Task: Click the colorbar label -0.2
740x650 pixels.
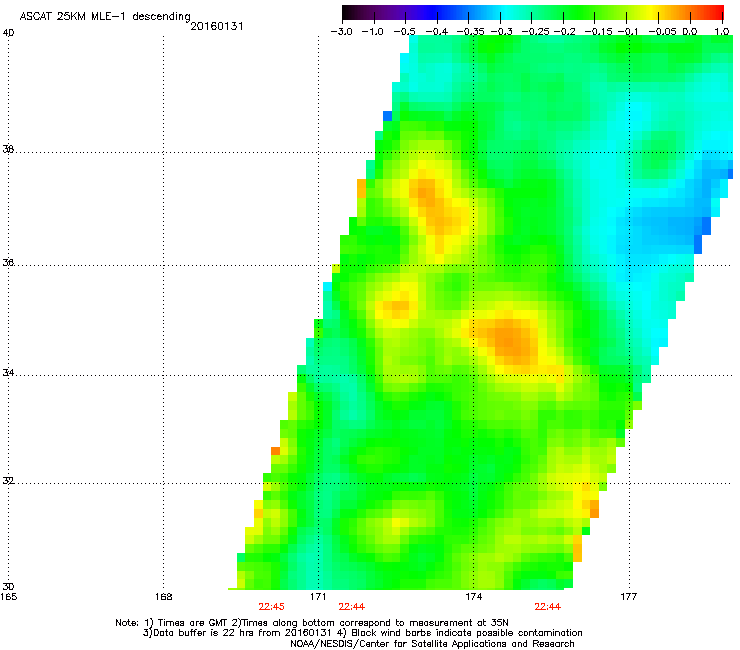Action: (x=564, y=32)
